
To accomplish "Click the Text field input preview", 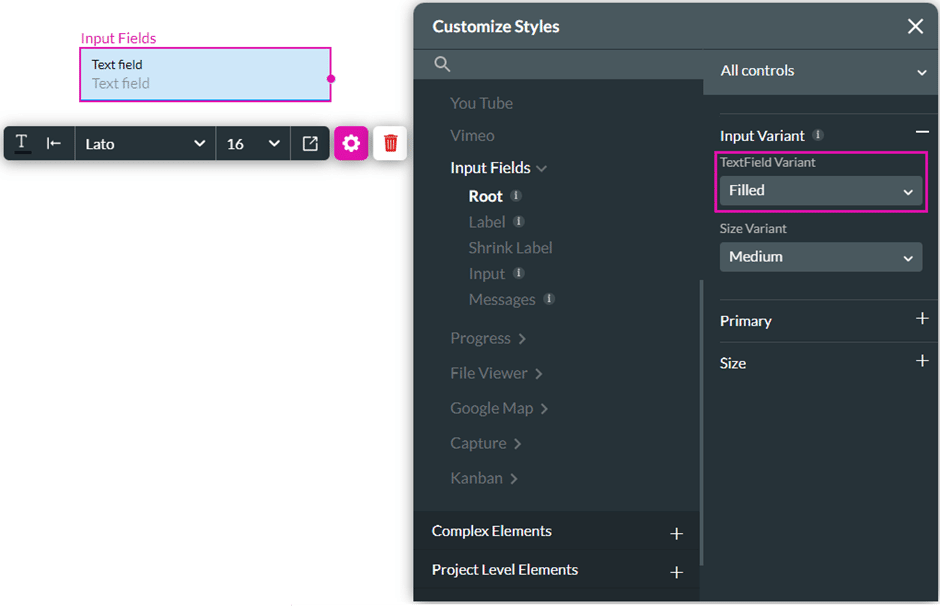I will [205, 75].
